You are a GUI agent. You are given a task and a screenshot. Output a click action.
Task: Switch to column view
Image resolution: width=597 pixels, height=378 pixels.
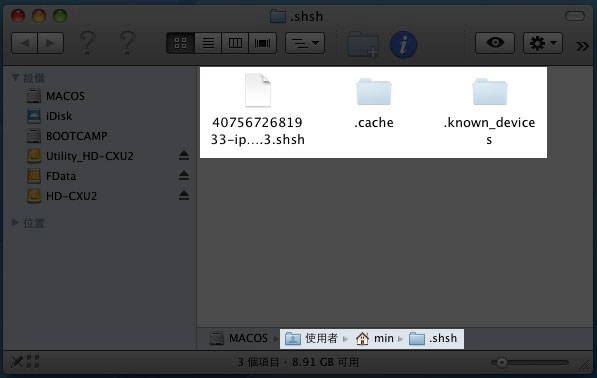pos(235,43)
